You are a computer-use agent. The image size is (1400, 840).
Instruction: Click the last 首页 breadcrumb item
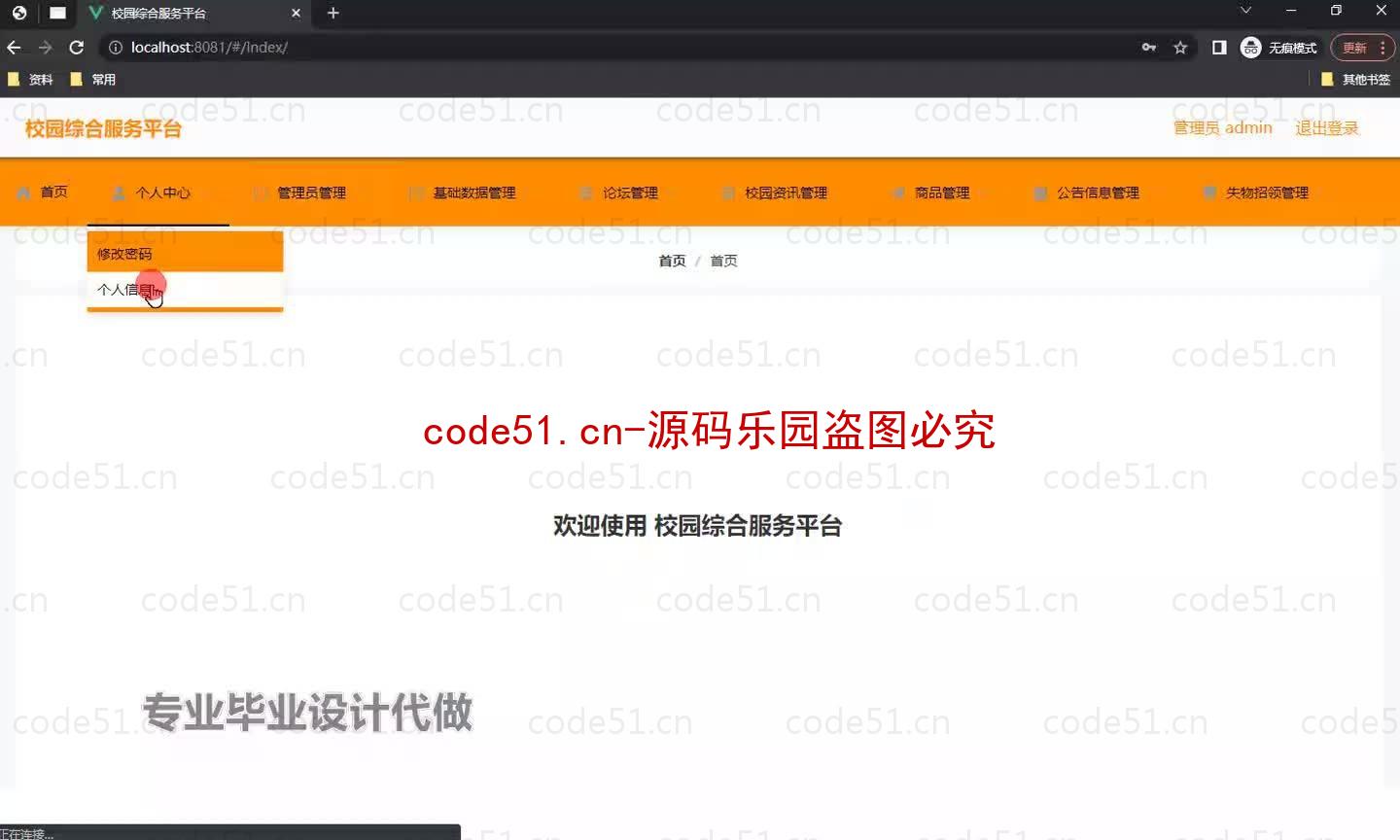pos(723,261)
